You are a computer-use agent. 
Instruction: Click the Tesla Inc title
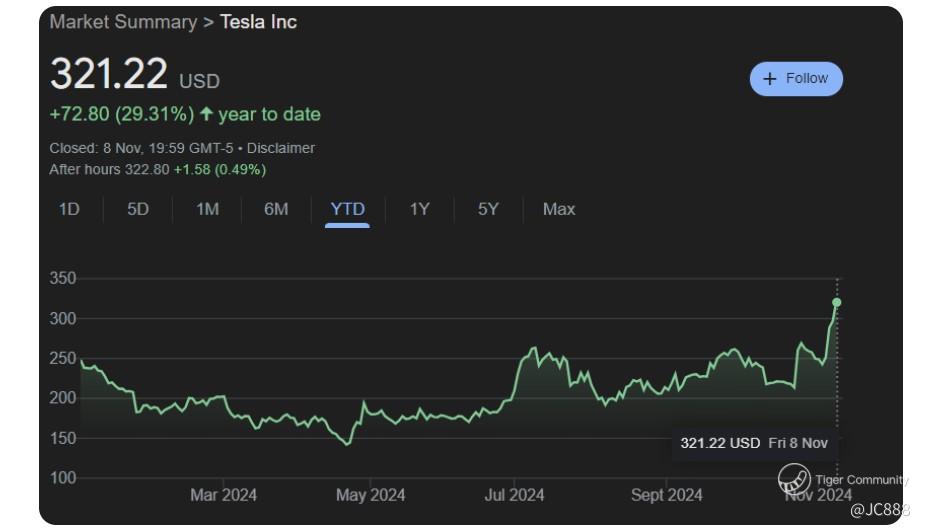click(258, 22)
